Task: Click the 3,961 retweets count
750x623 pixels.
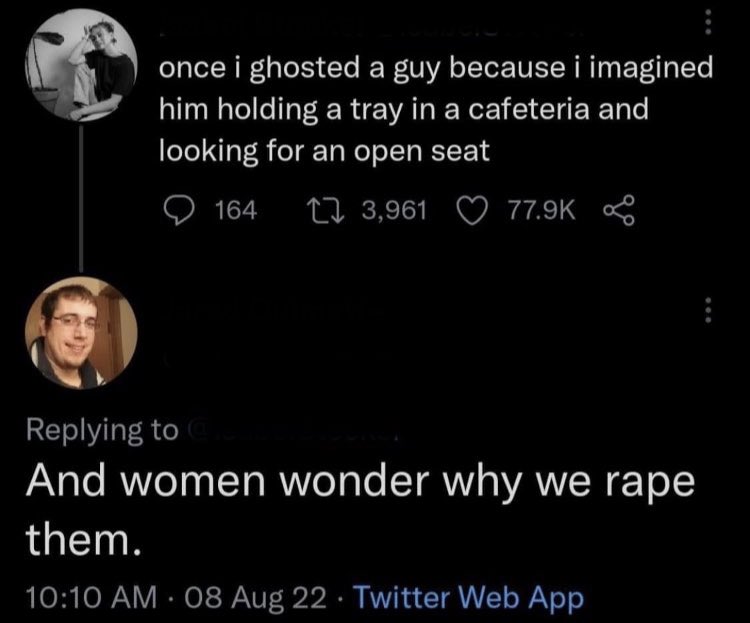Action: pyautogui.click(x=392, y=210)
